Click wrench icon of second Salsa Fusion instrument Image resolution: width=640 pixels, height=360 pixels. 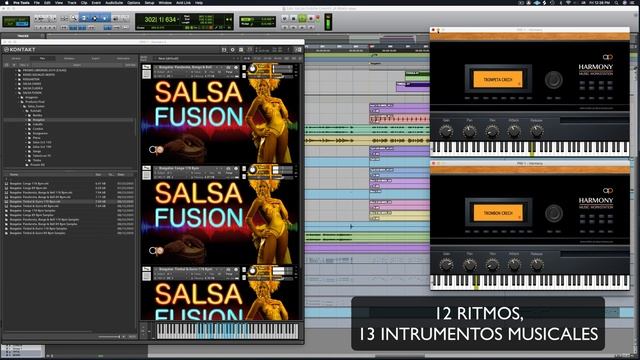tap(146, 168)
